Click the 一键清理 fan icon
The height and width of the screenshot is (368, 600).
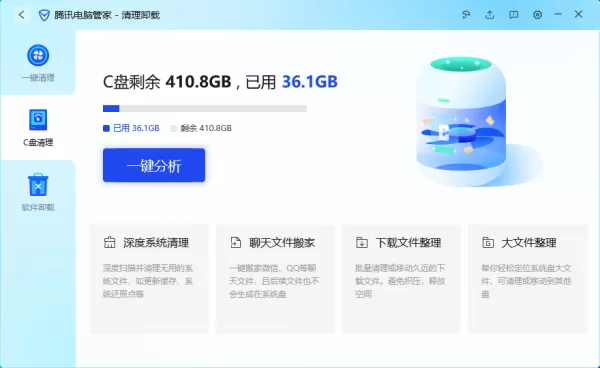click(x=38, y=55)
